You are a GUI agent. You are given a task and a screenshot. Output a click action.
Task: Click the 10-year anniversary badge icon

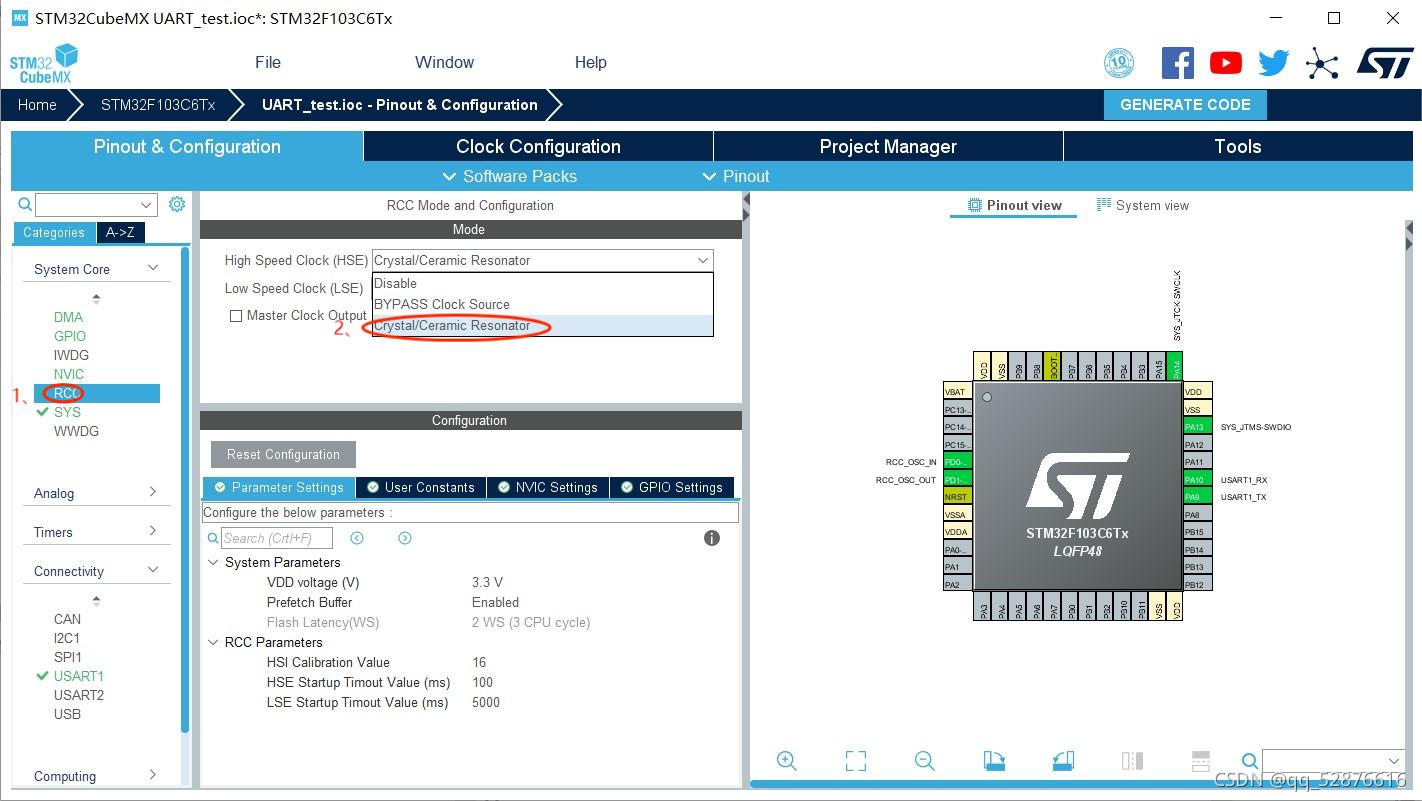click(1119, 63)
